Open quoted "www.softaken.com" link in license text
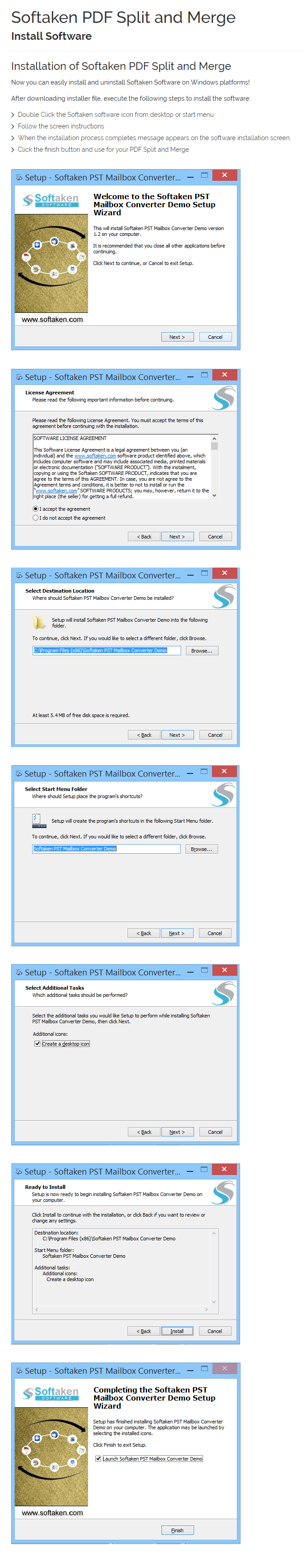The image size is (304, 1568). click(x=56, y=490)
